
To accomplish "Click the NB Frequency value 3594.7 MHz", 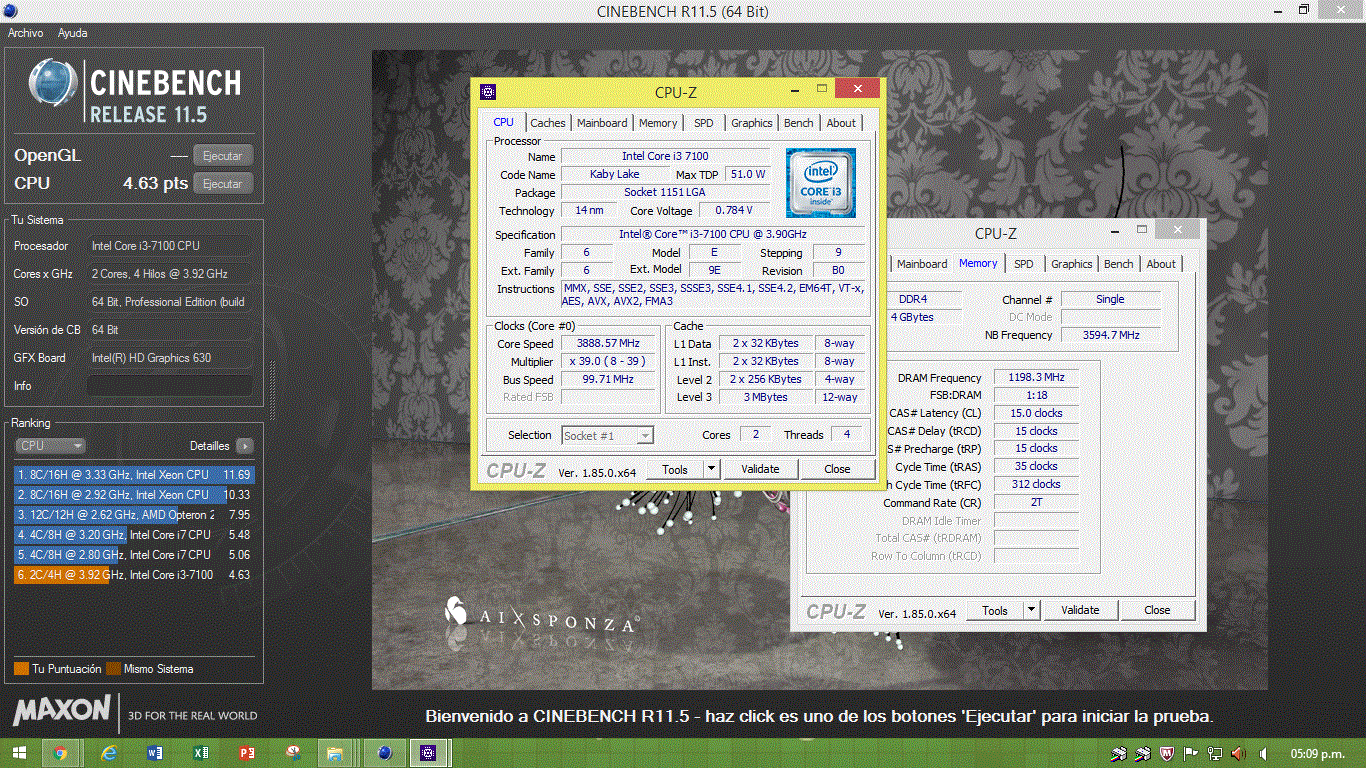I will click(x=1111, y=335).
